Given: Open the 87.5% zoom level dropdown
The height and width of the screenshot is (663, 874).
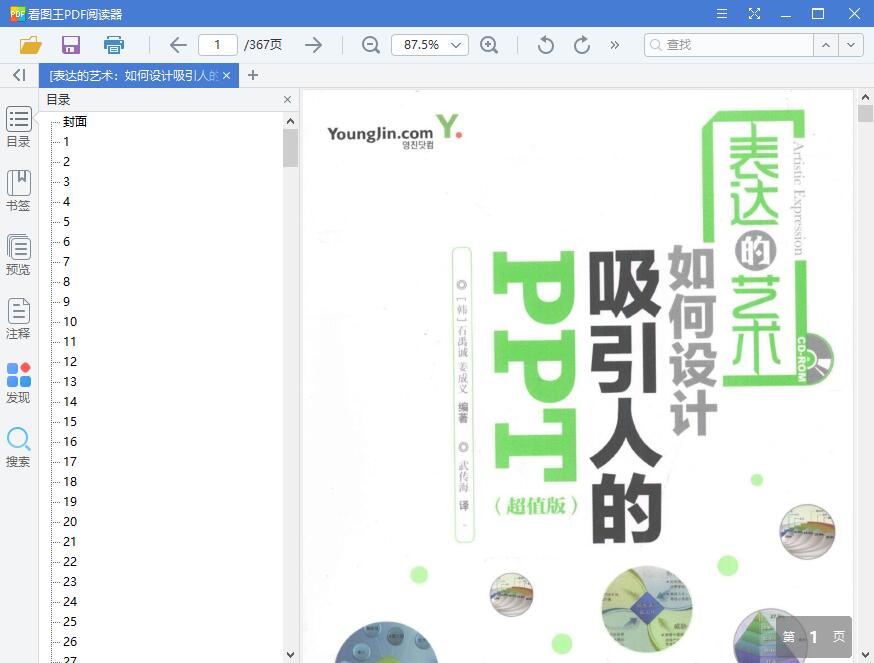Looking at the screenshot, I should (x=430, y=45).
